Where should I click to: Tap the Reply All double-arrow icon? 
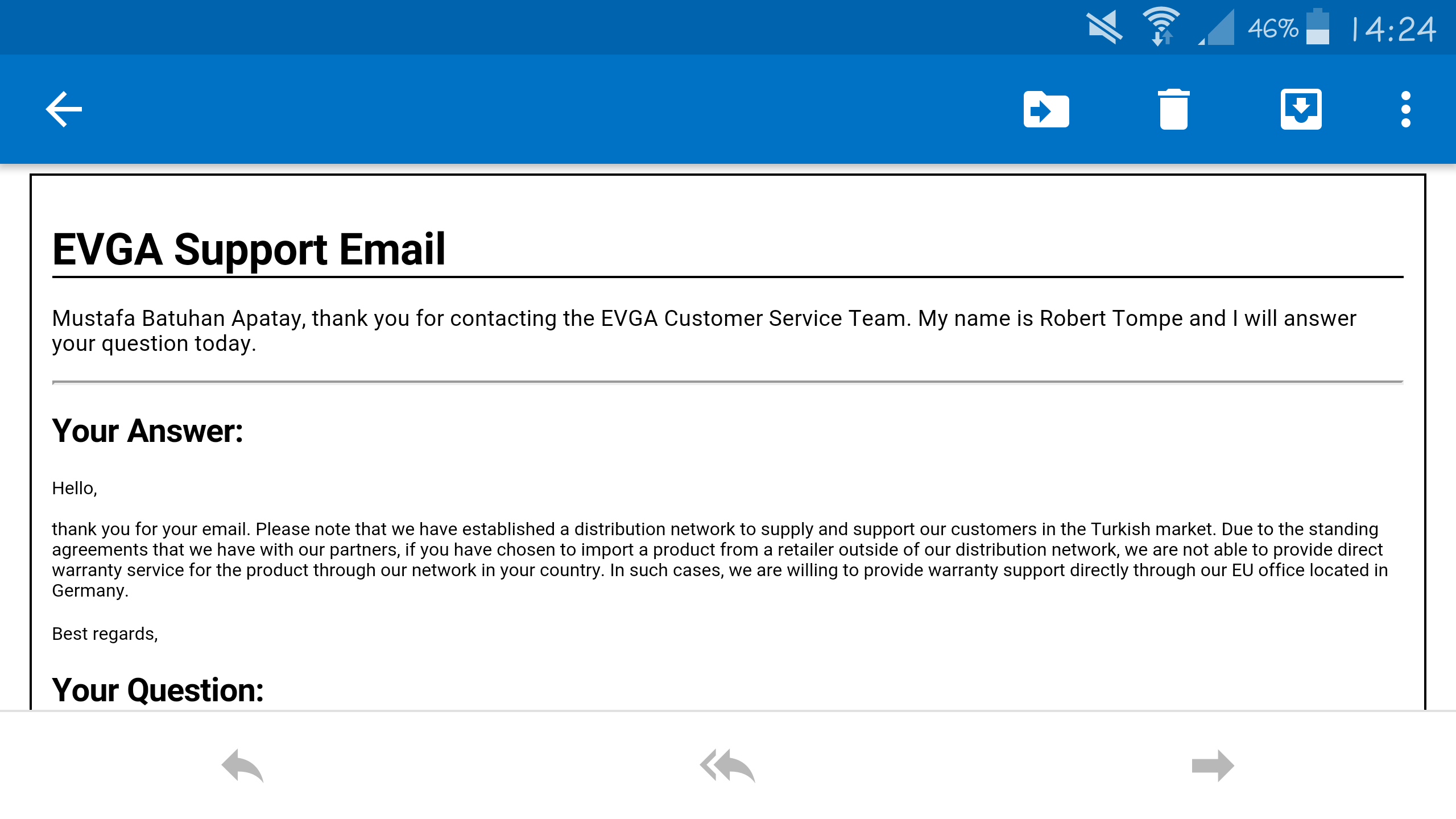pos(728,766)
